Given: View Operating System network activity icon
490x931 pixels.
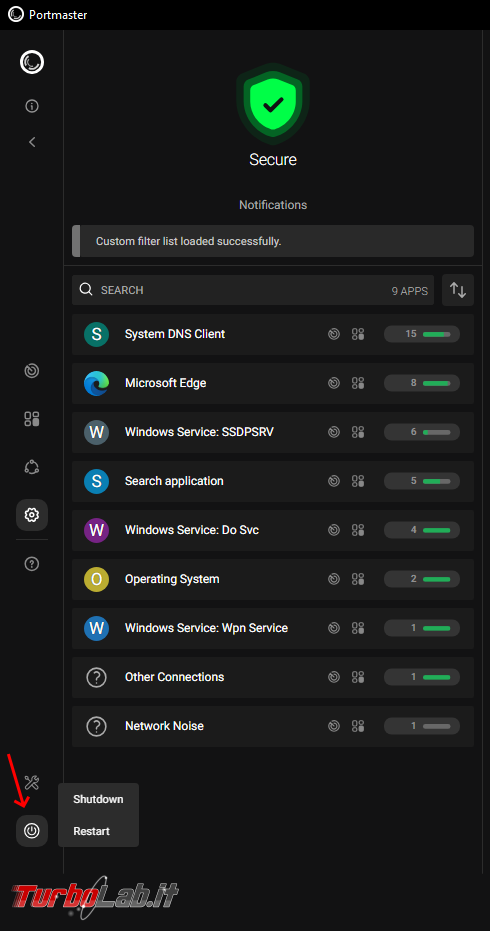Looking at the screenshot, I should tap(334, 579).
